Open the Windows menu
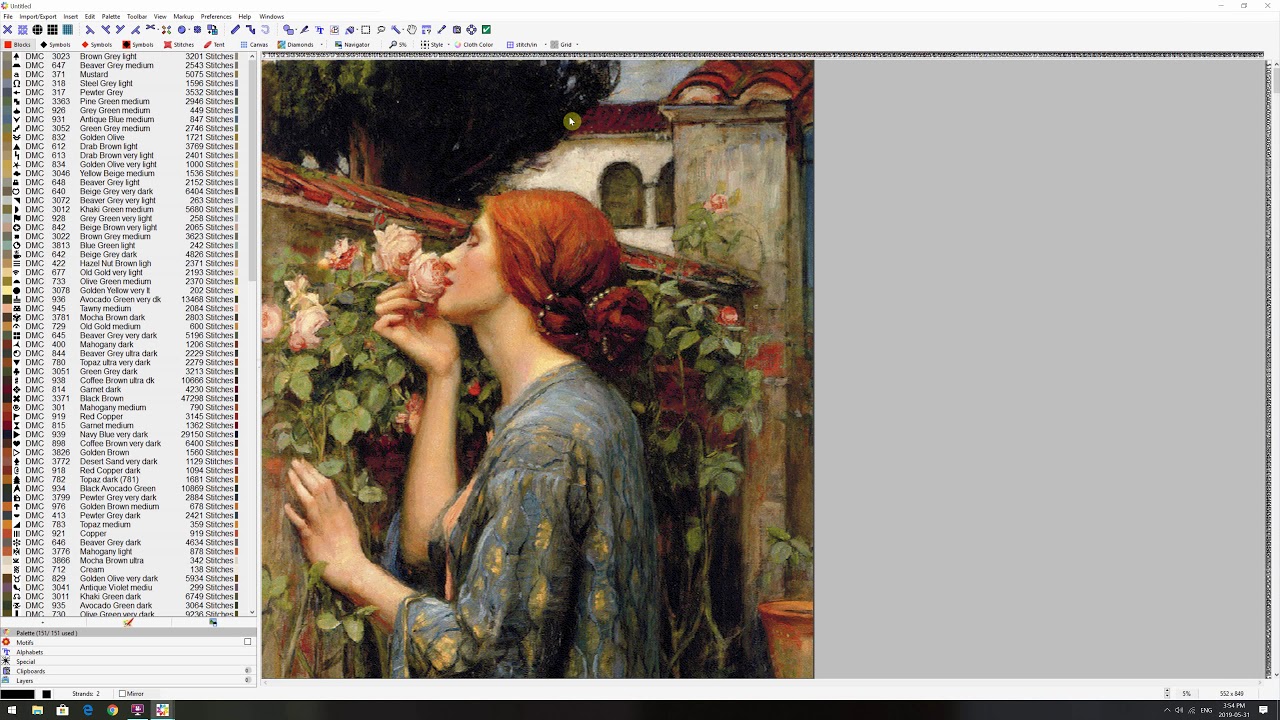This screenshot has height=720, width=1280. click(x=272, y=17)
